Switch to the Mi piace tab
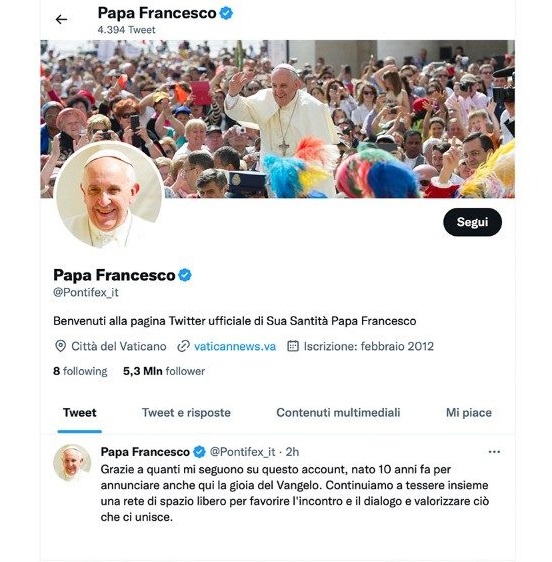 (468, 413)
